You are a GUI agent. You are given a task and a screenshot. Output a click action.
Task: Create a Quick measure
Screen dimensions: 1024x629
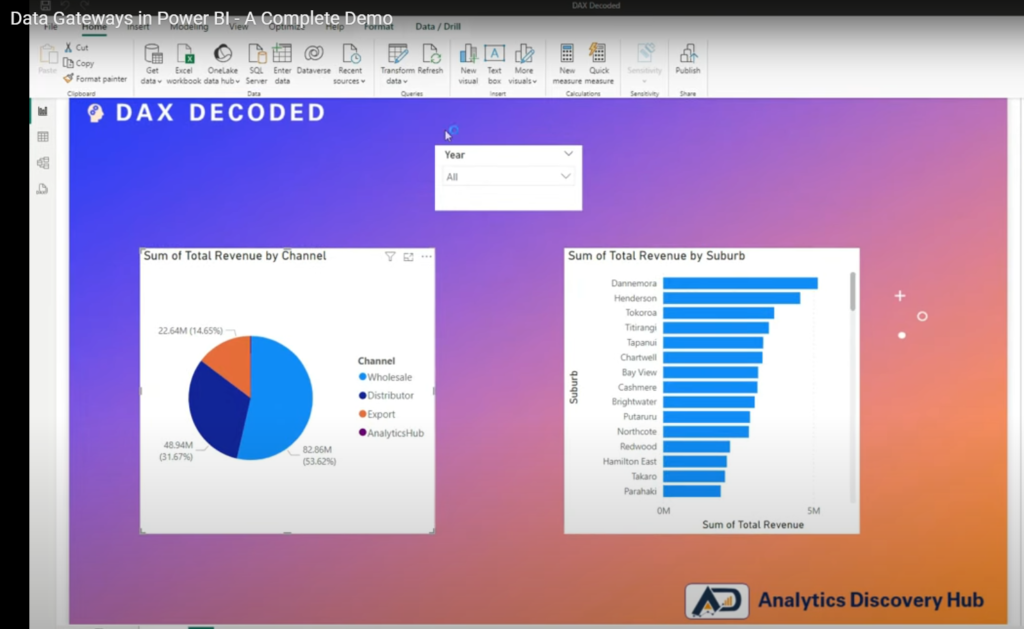(598, 64)
